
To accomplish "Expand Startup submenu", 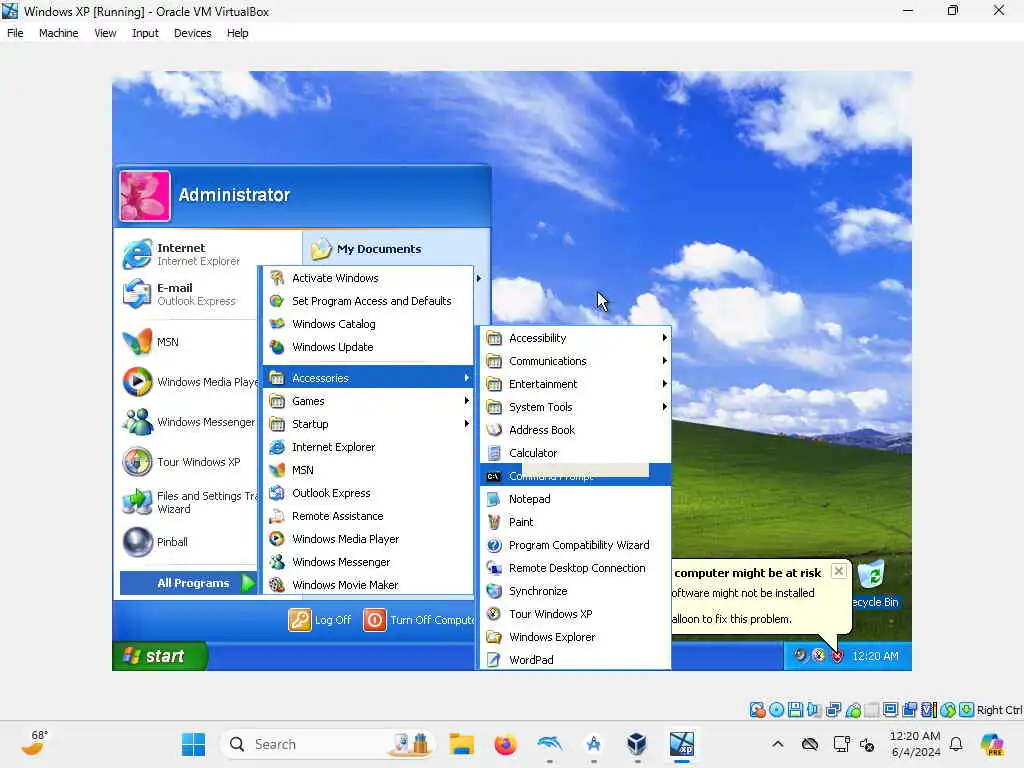I will pos(368,424).
